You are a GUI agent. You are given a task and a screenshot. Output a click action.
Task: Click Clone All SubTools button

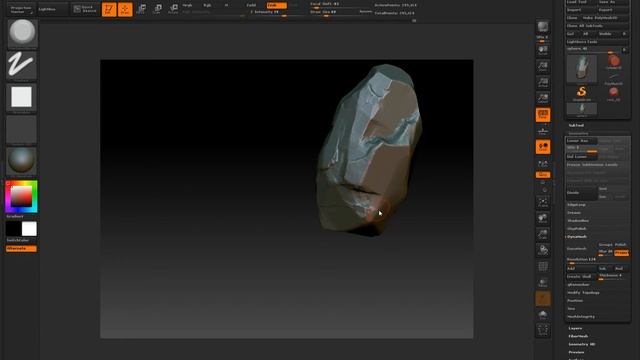[597, 26]
